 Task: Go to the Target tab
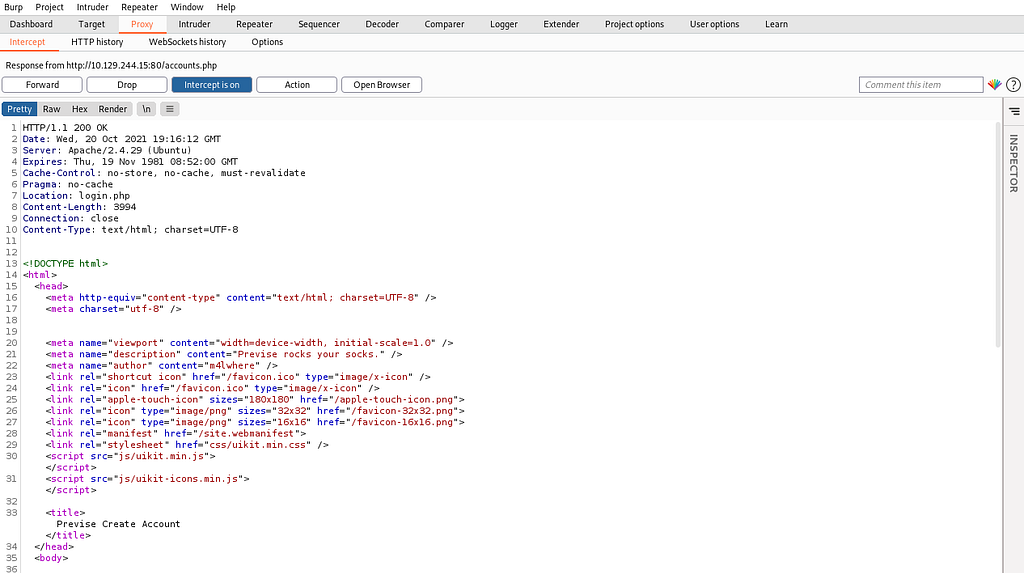pyautogui.click(x=91, y=24)
